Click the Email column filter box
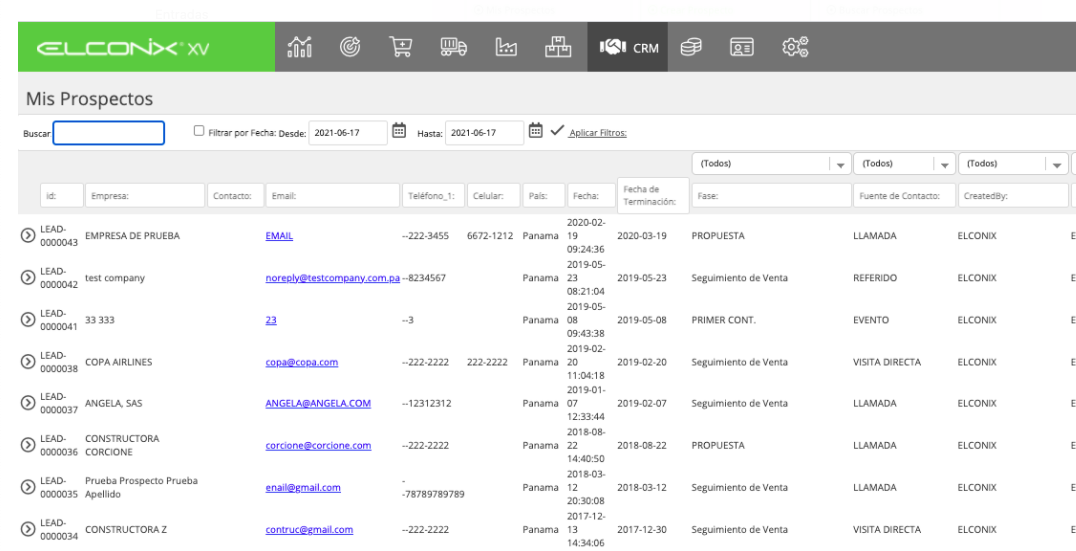Screen dimensions: 1076x551 pyautogui.click(x=333, y=196)
